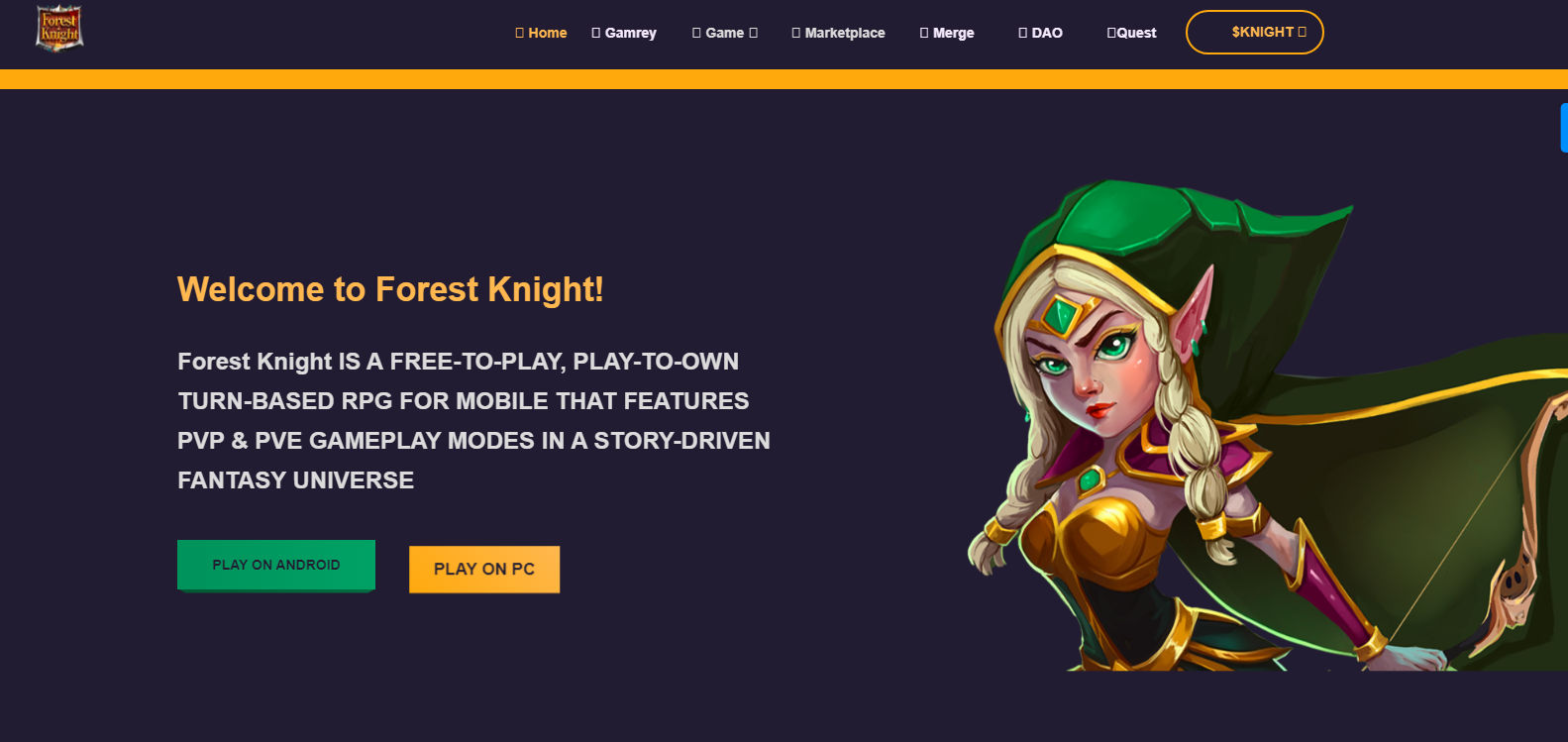The height and width of the screenshot is (742, 1568).
Task: Click the icon in front of DAO
Action: coord(1022,33)
